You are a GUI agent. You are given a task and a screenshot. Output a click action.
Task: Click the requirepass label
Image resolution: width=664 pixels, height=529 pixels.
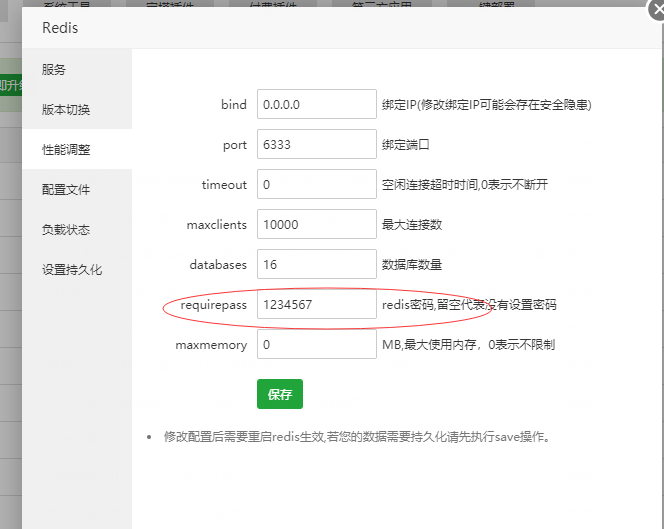click(x=213, y=305)
